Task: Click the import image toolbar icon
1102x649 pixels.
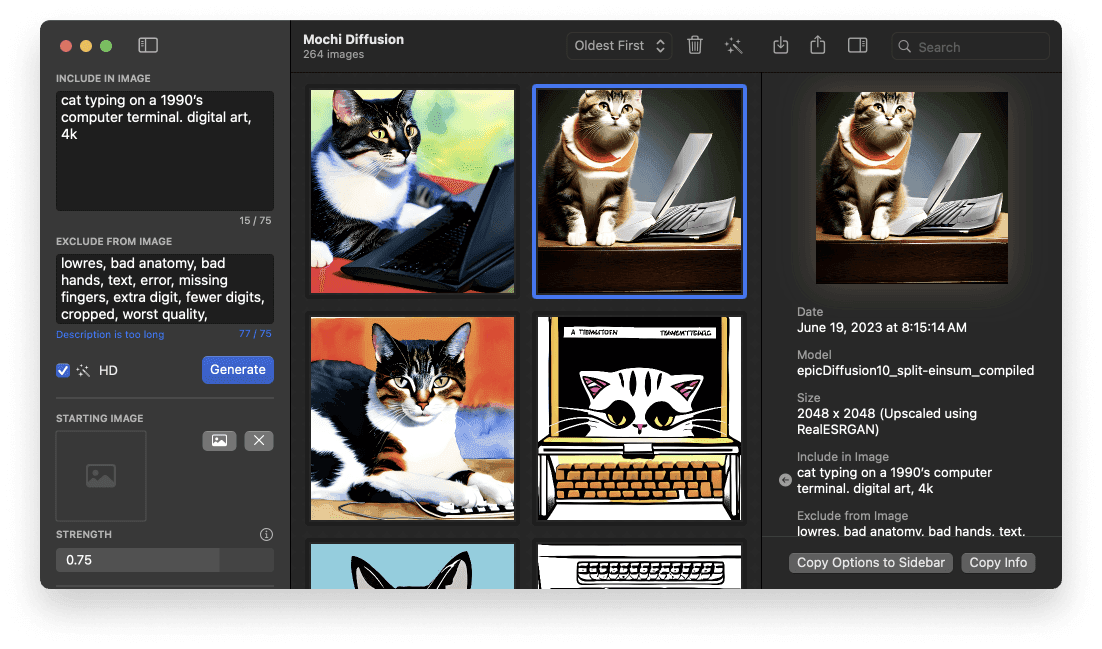Action: (x=780, y=46)
